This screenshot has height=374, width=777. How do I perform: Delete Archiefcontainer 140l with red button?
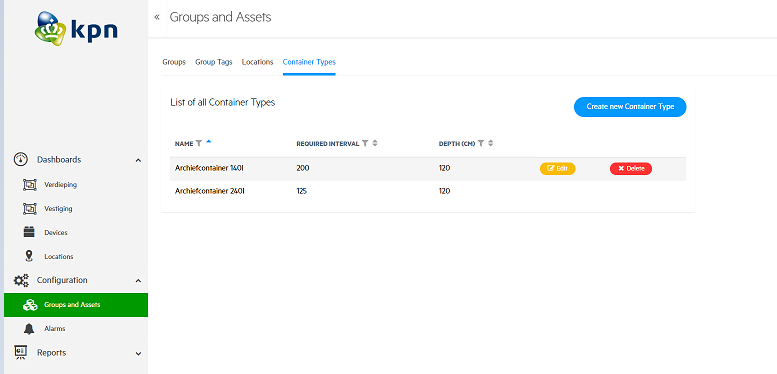coord(631,168)
